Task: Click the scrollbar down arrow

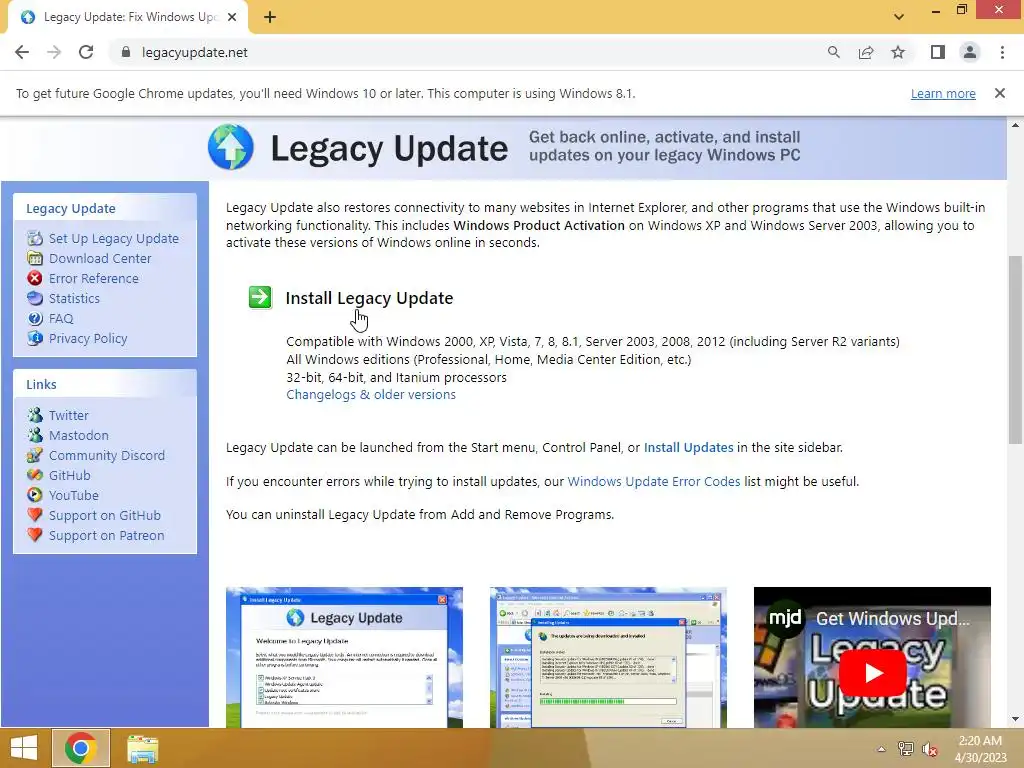Action: pyautogui.click(x=1015, y=719)
